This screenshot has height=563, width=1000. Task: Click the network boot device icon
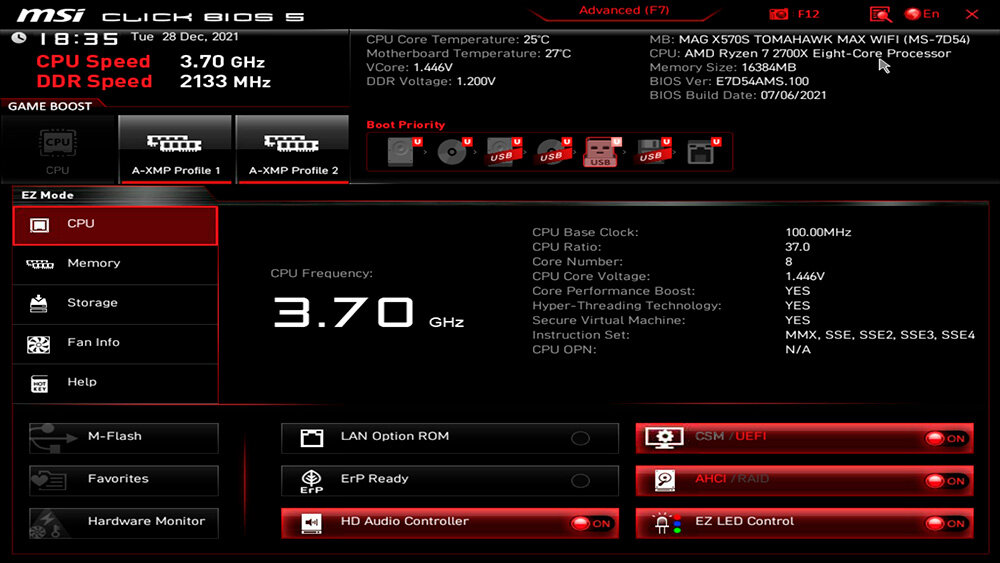pos(703,152)
